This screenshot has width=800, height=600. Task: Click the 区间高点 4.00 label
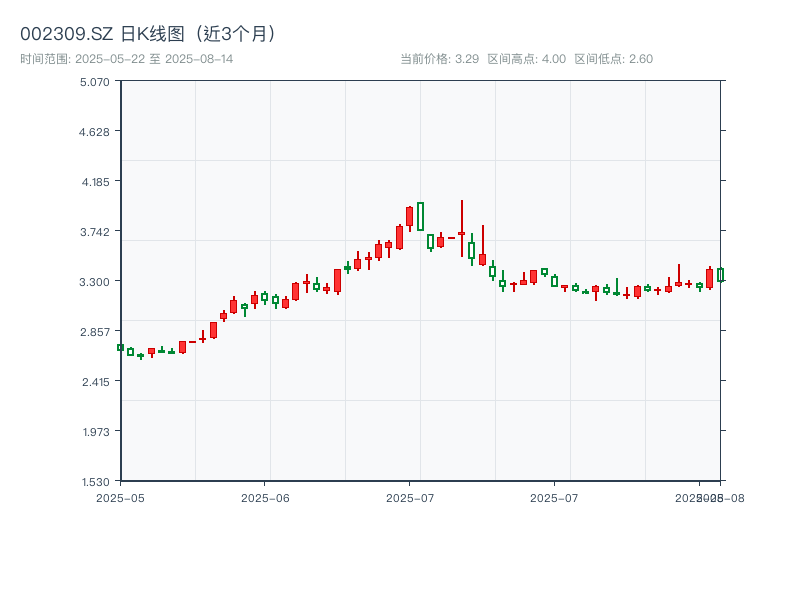coord(526,59)
